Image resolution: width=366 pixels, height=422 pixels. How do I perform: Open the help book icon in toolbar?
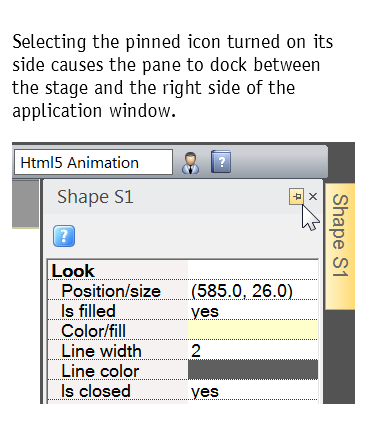point(221,162)
